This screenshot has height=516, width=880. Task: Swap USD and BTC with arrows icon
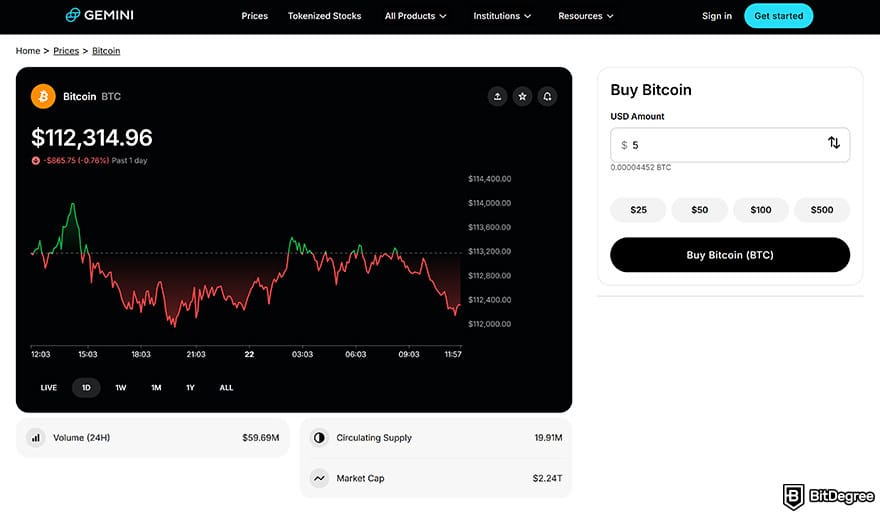point(834,143)
